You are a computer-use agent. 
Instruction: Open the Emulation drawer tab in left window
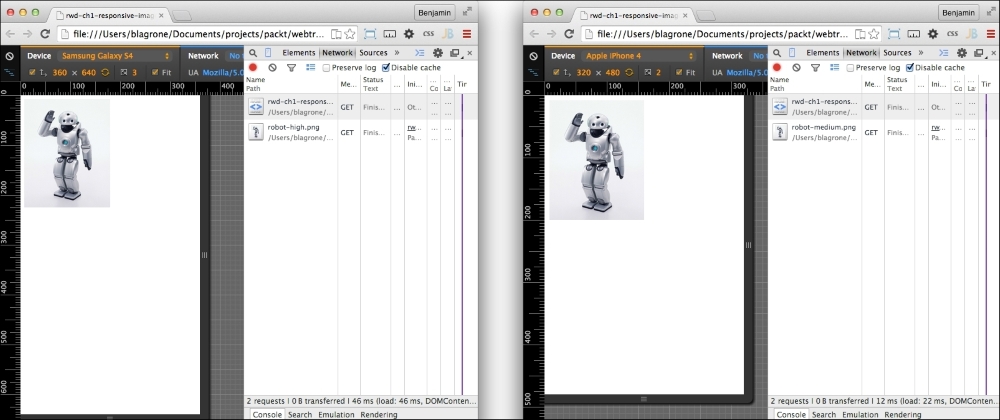coord(336,415)
